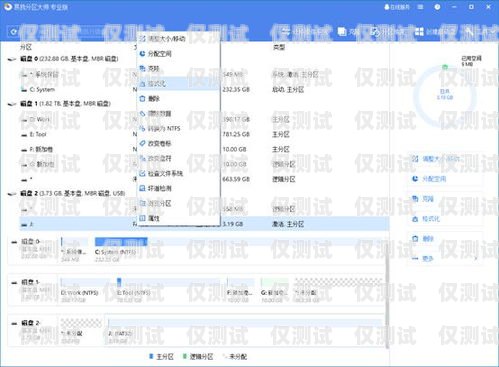
Task: Click the 磁盘 0 label in disk map
Action: pyautogui.click(x=31, y=241)
